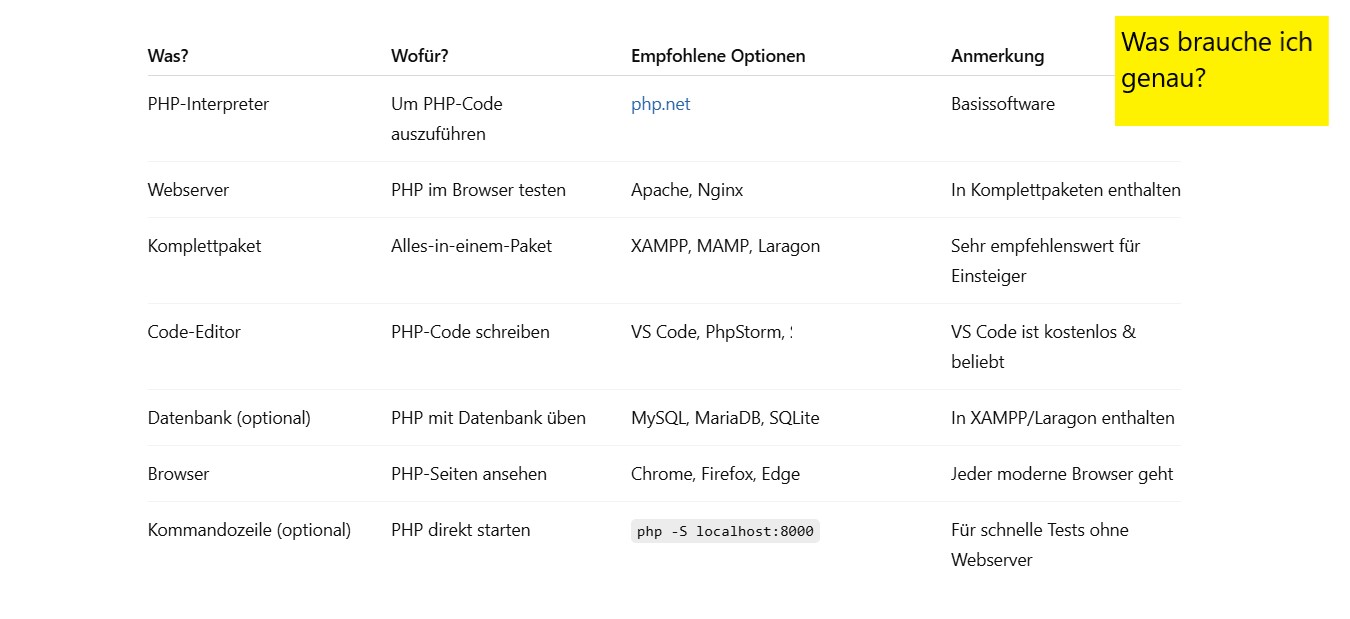Click the 'XAMPP, MAMP, Laragon' cell
1350x619 pixels.
pos(725,246)
